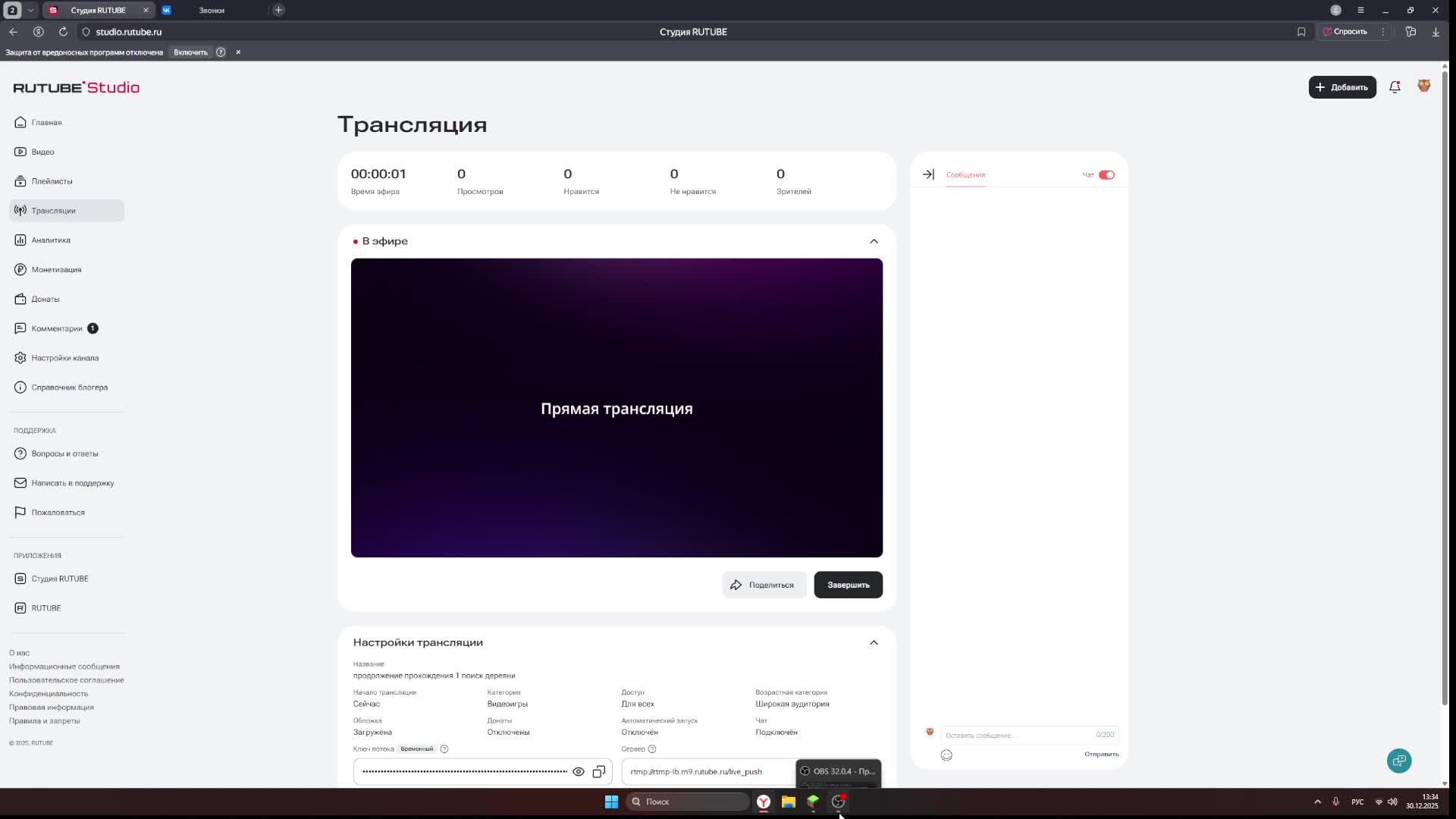The height and width of the screenshot is (819, 1456).
Task: Open the tab list dropdown arrow
Action: click(30, 10)
